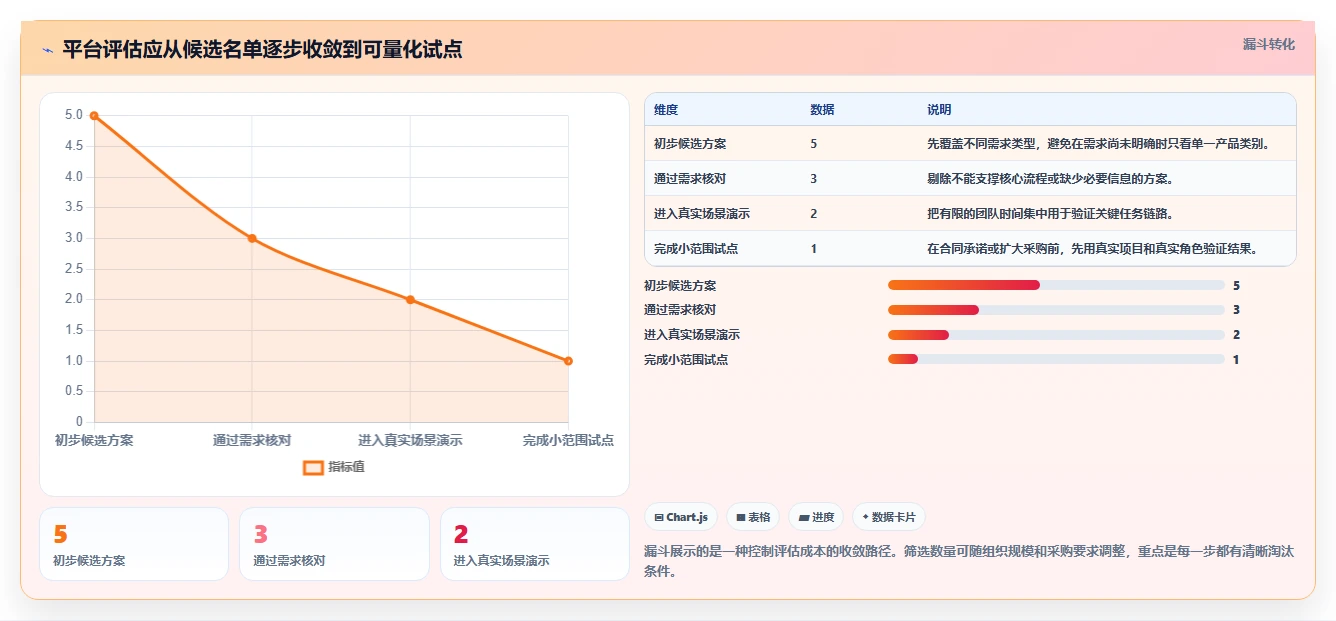
Task: Click the 维度 column header
Action: click(666, 110)
